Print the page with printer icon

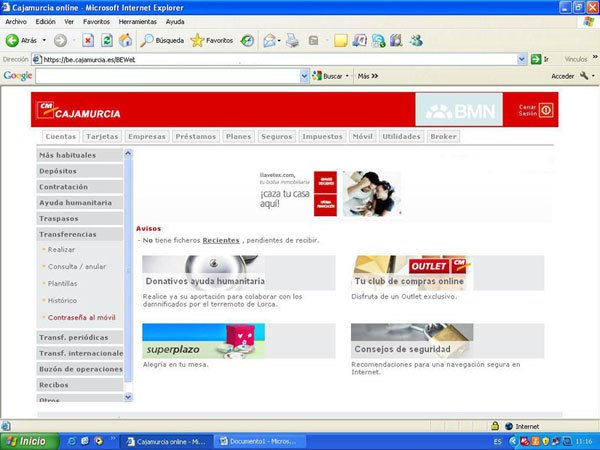tap(292, 40)
